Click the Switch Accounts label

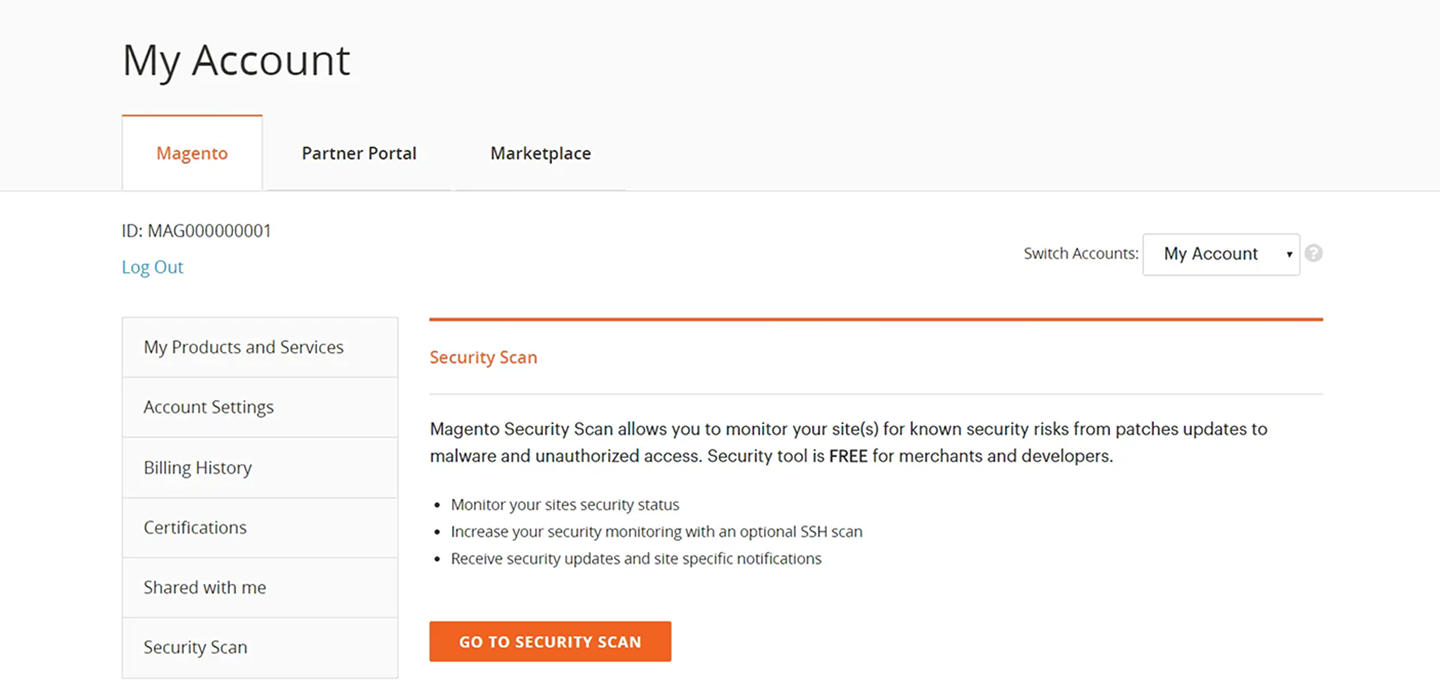1081,254
